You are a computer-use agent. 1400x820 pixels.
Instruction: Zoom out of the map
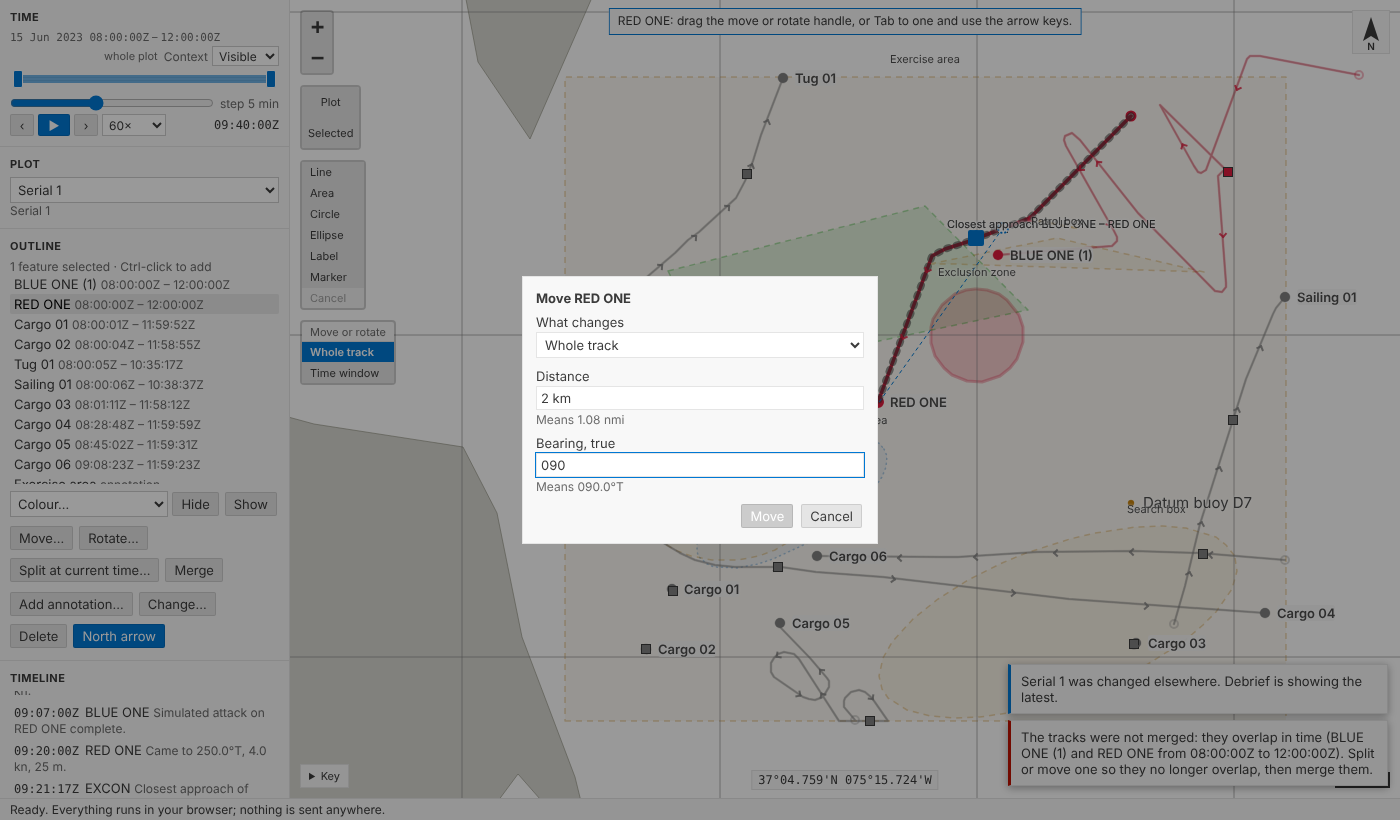point(317,58)
